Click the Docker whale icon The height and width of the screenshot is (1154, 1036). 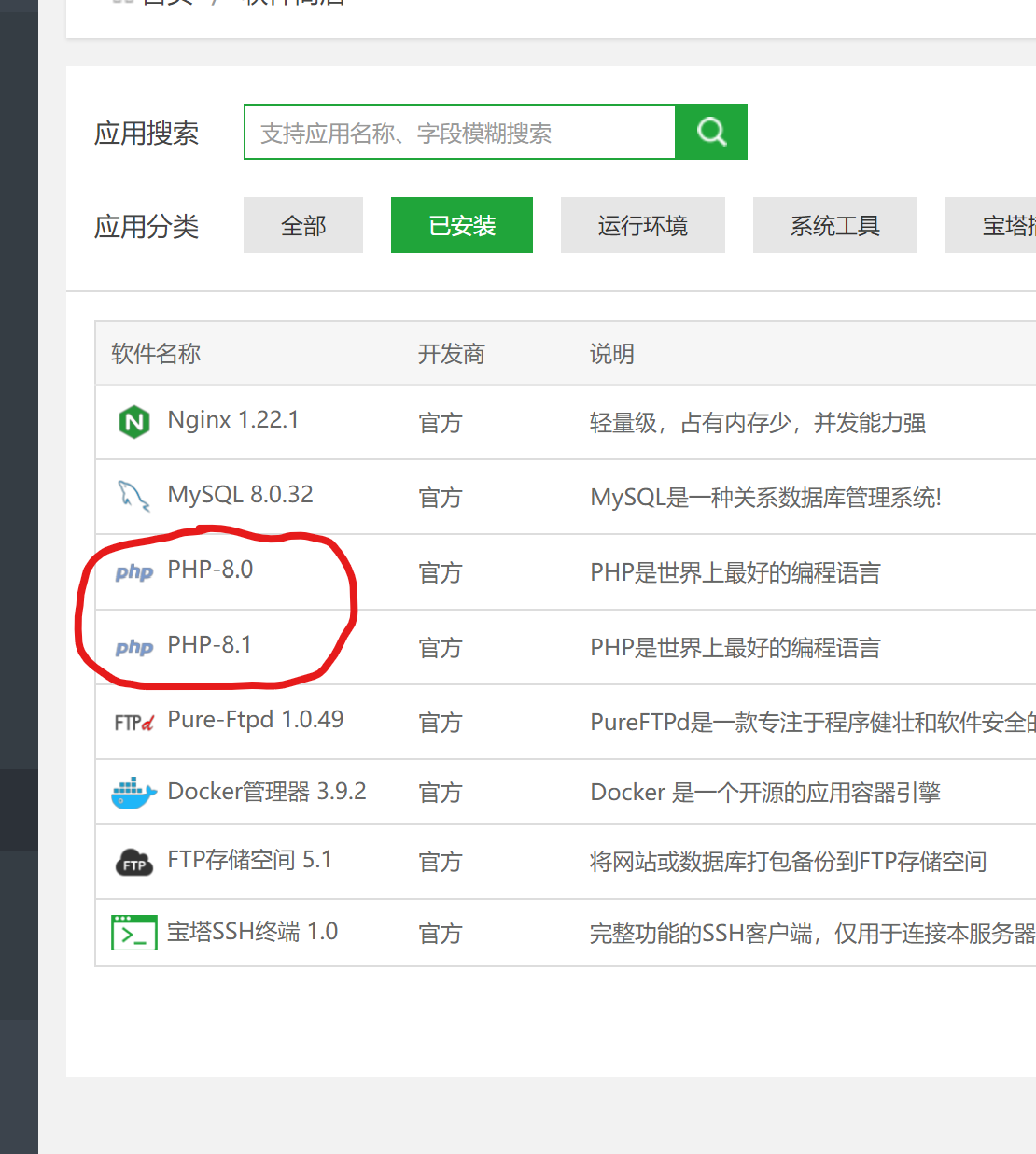[x=133, y=793]
